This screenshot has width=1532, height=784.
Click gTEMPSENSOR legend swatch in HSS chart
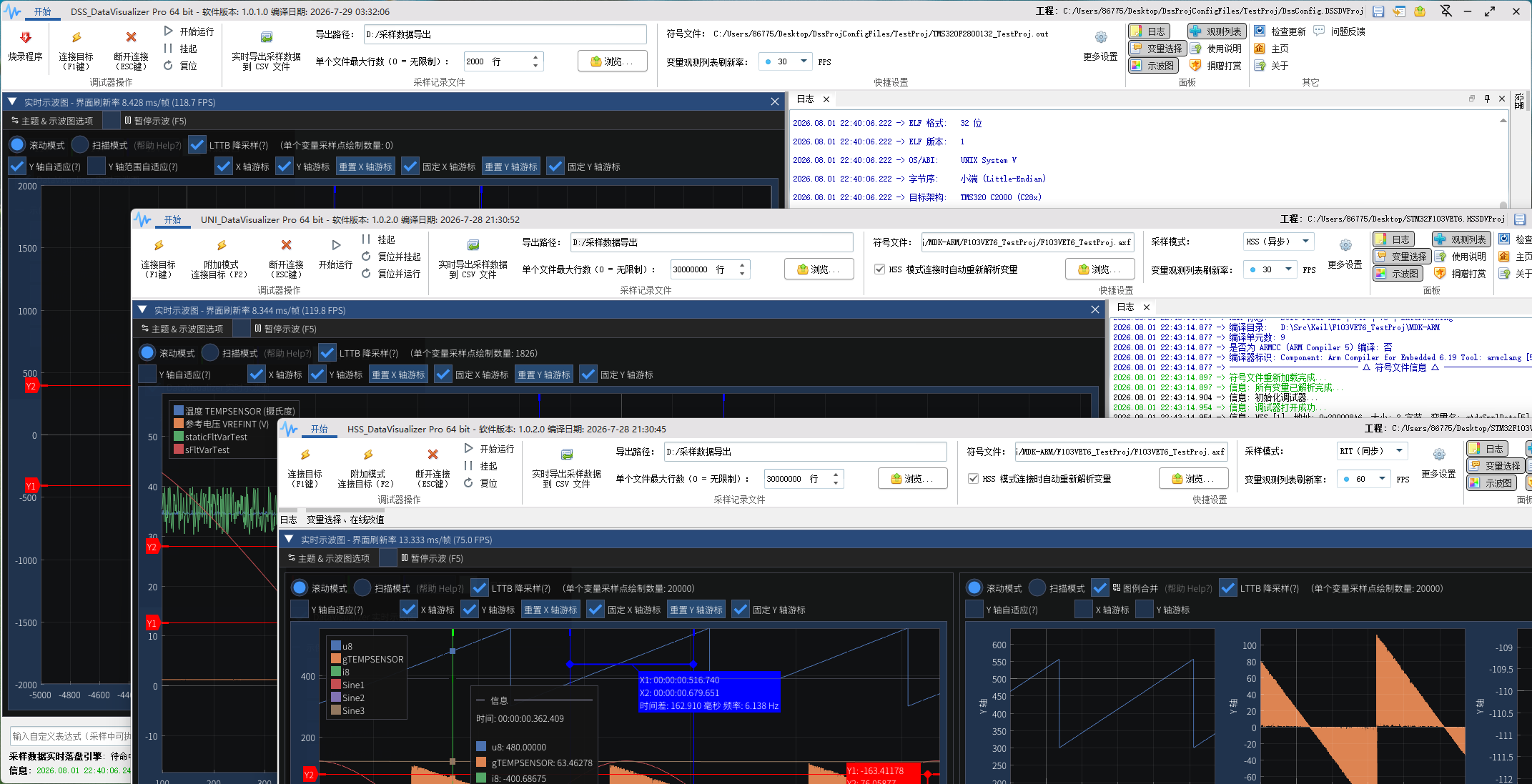point(335,659)
